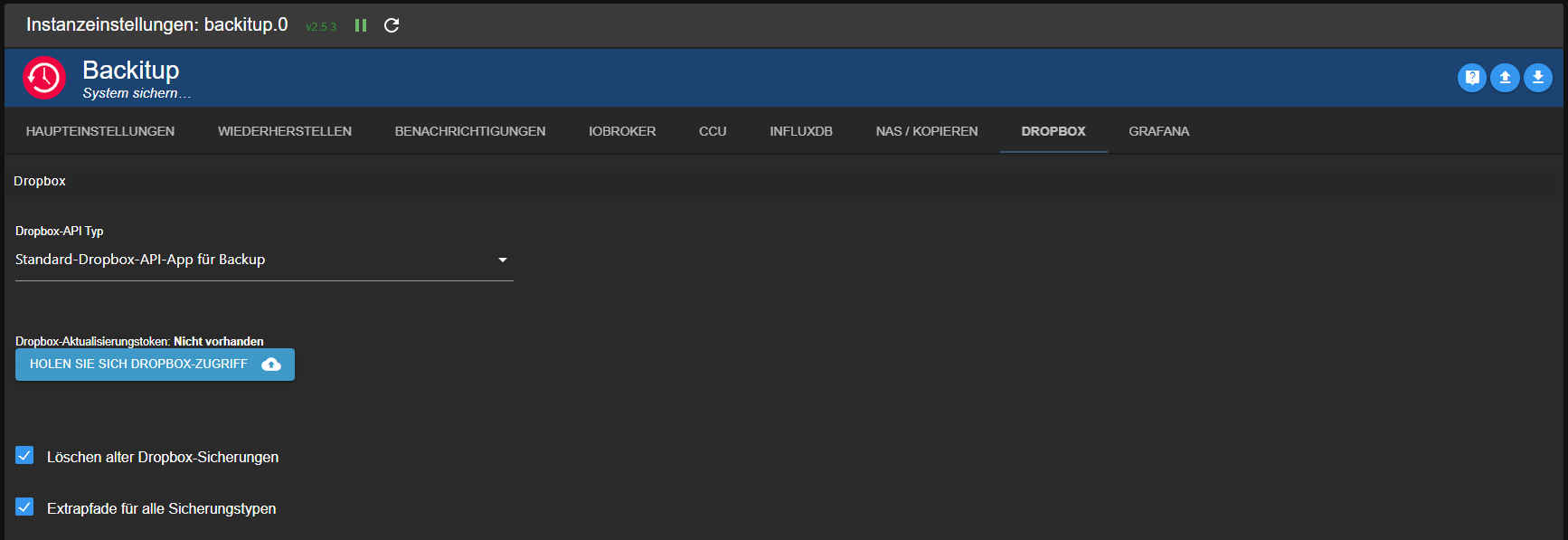Screen dimensions: 1568x540
Task: Open the help documentation icon
Action: [x=1471, y=78]
